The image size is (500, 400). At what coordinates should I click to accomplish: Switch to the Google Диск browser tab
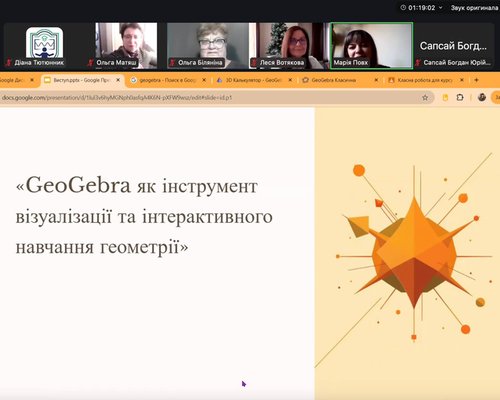[17, 80]
